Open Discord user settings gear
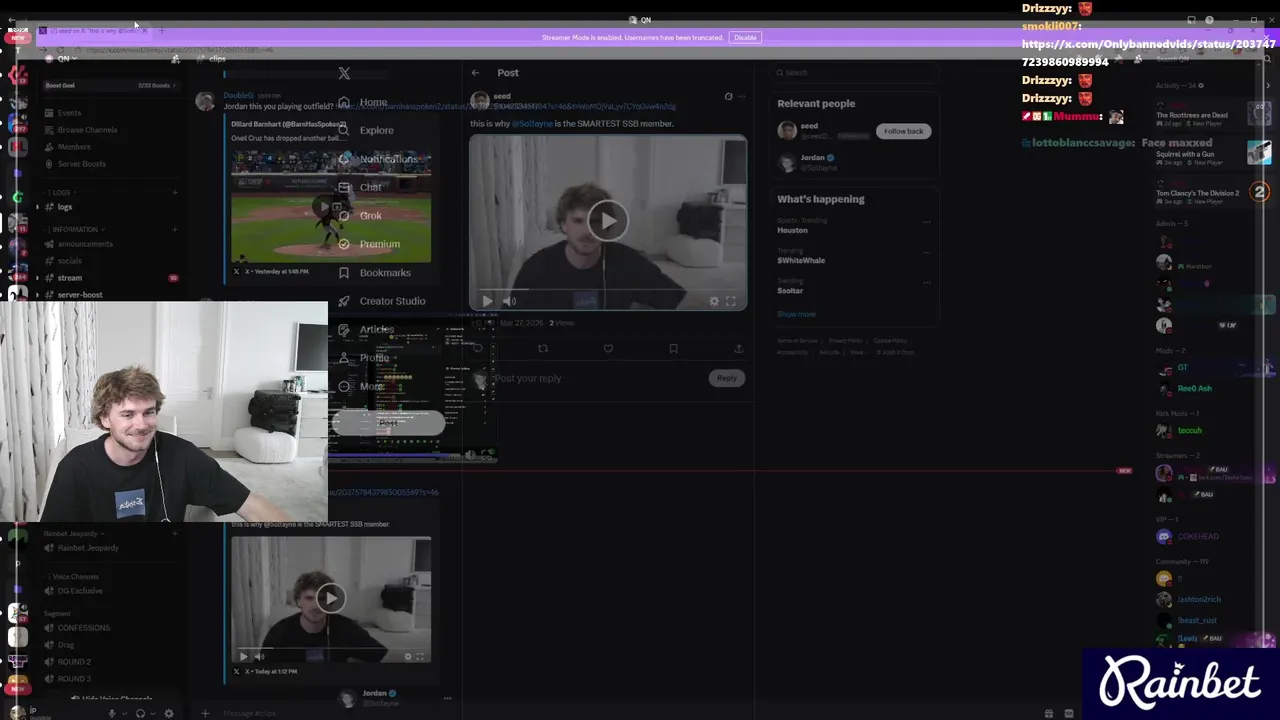 point(168,713)
